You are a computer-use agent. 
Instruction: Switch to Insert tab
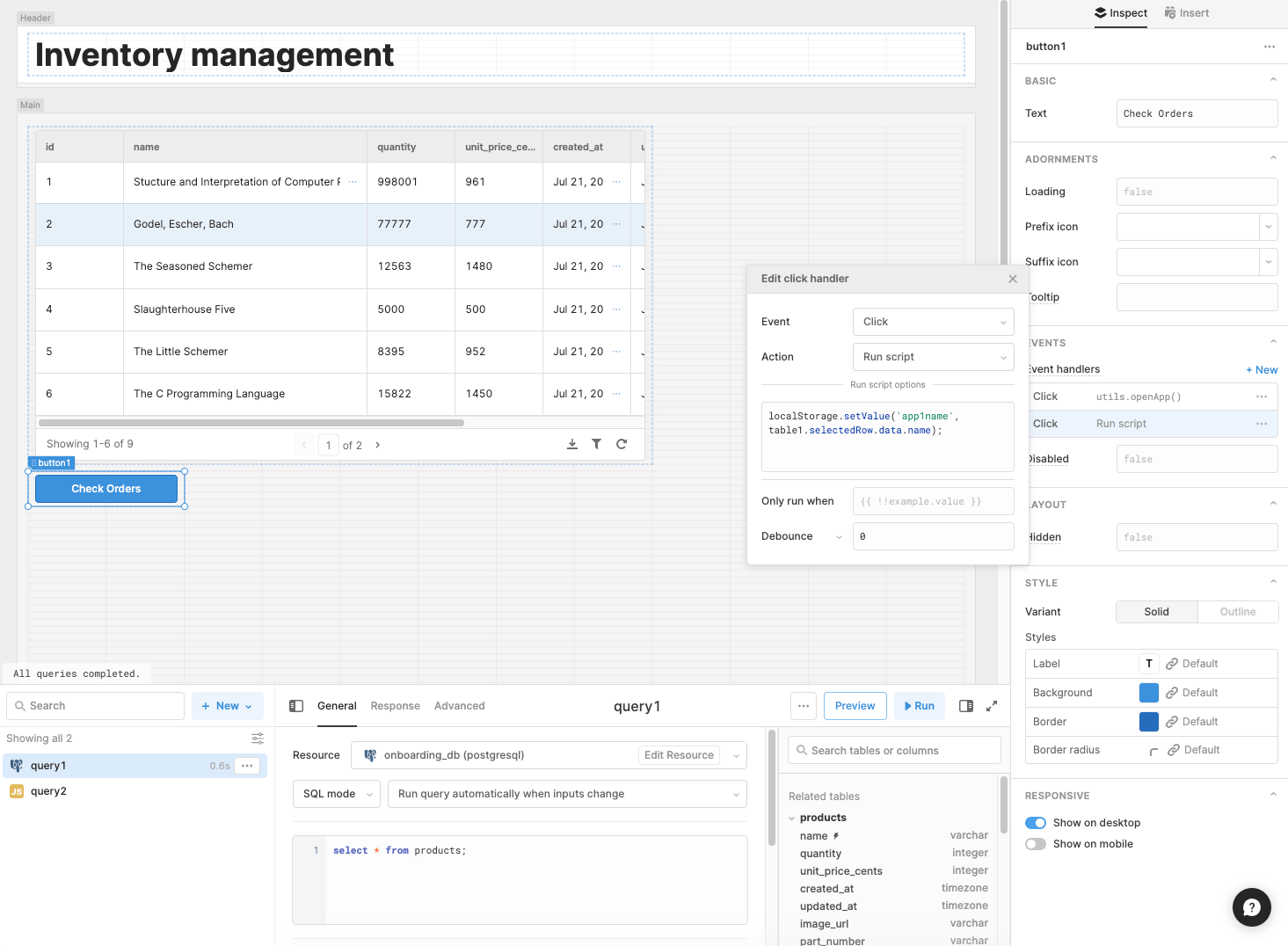[x=1187, y=13]
